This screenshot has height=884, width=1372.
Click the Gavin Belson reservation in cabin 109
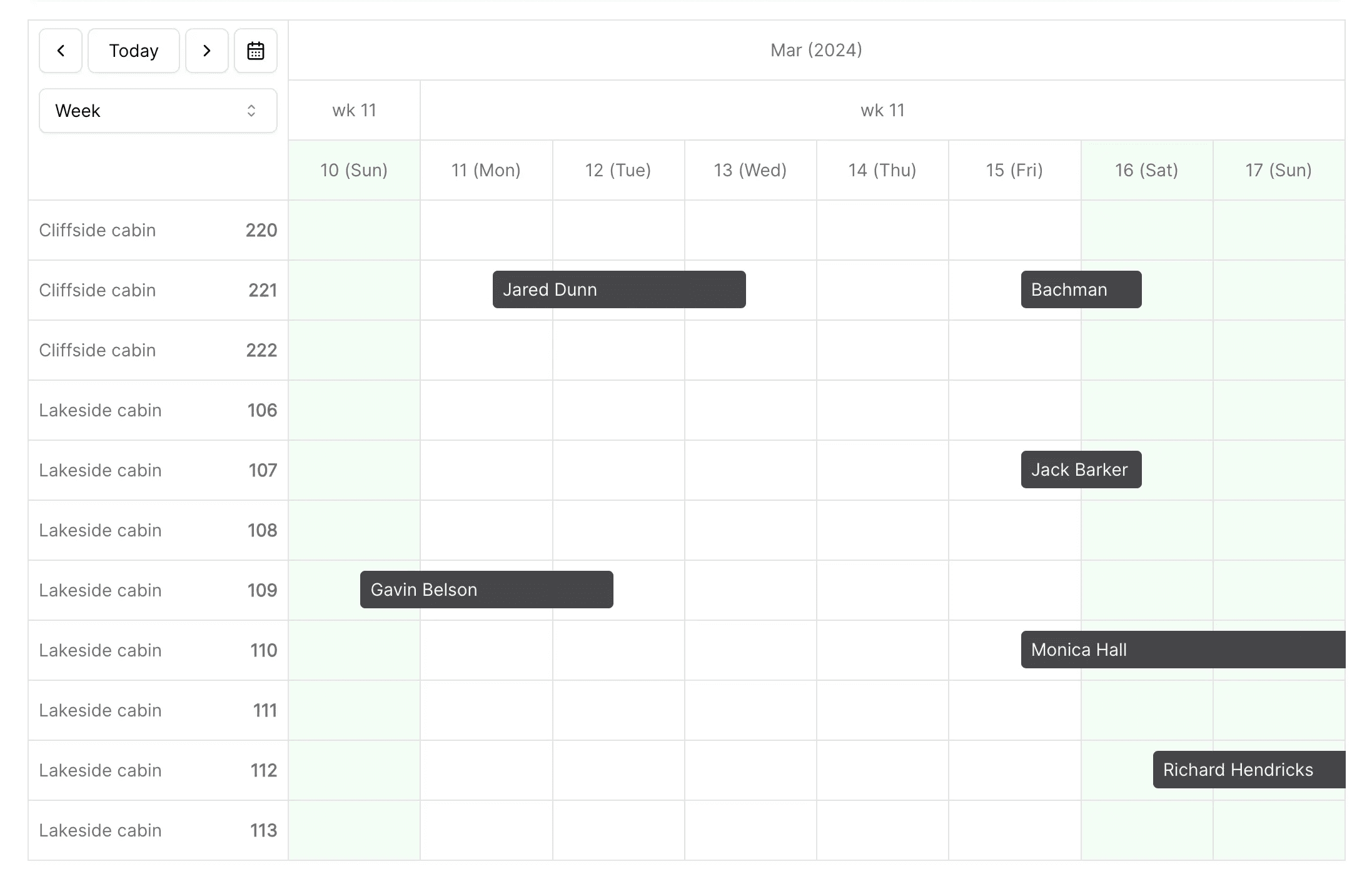click(487, 590)
